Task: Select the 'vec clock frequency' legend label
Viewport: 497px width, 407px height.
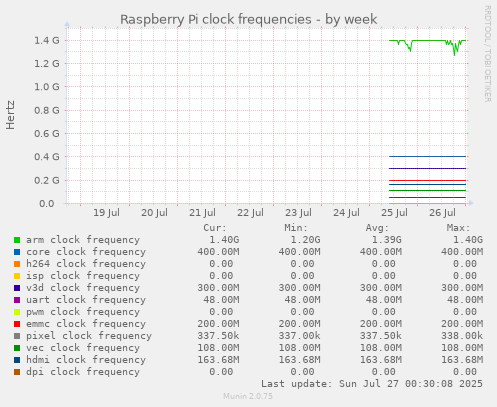Action: click(x=83, y=348)
